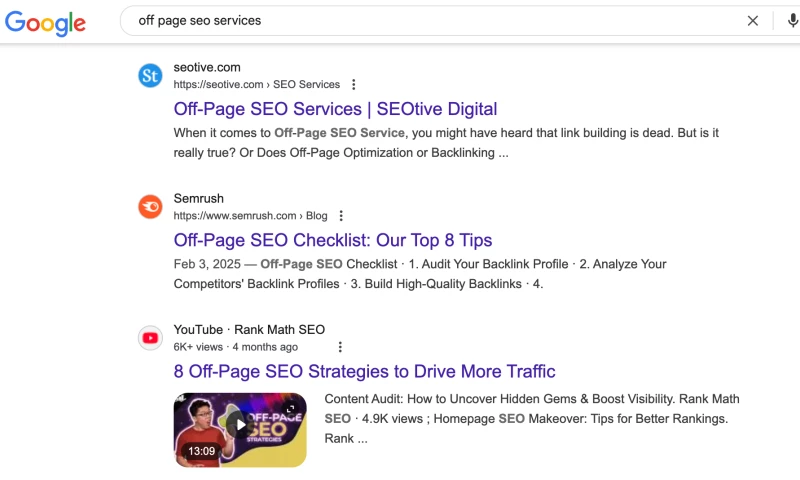The height and width of the screenshot is (480, 800).
Task: Click the search field containing "off page seo services"
Action: (x=430, y=21)
